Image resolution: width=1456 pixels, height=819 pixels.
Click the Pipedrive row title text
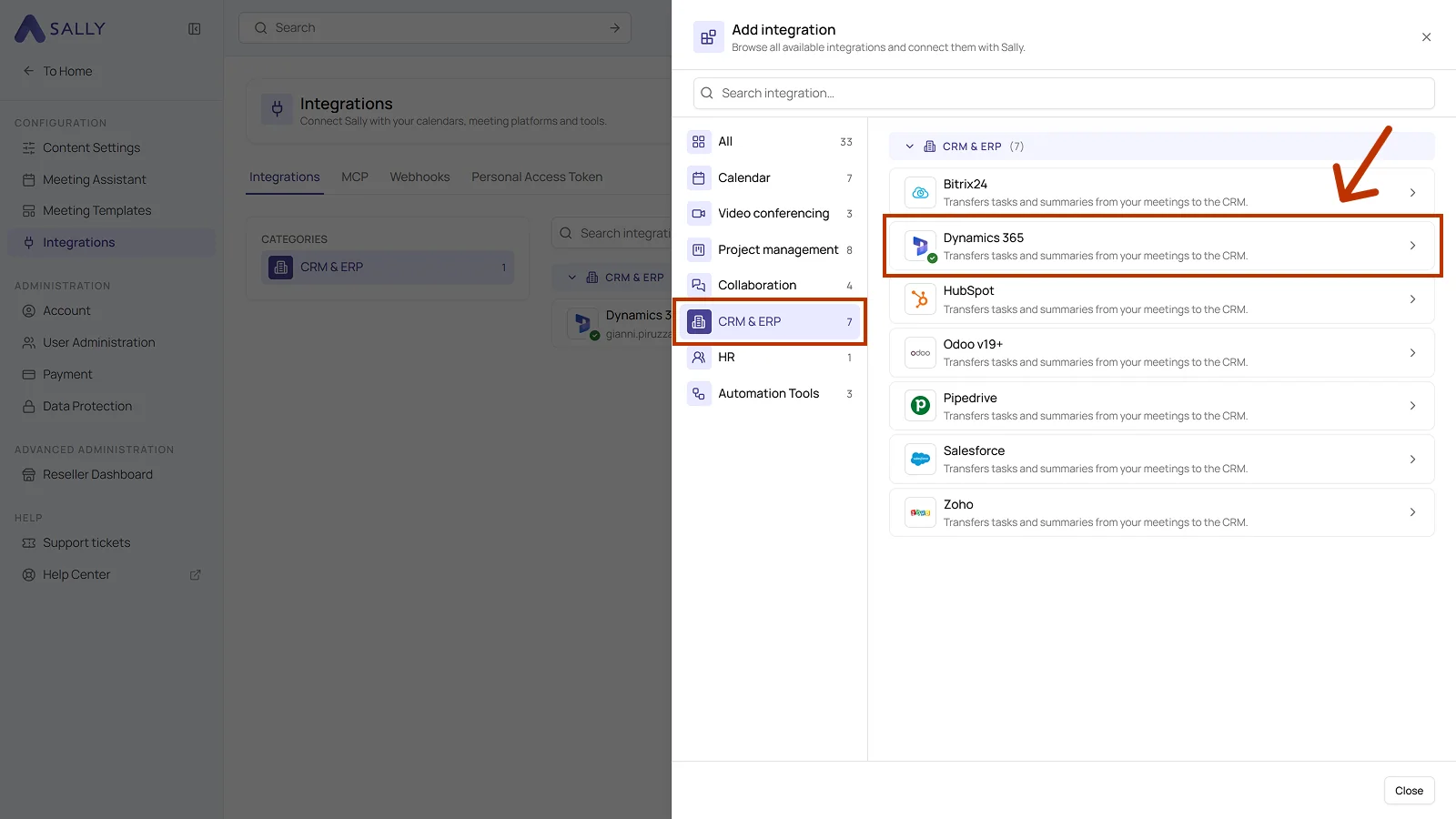pyautogui.click(x=970, y=399)
